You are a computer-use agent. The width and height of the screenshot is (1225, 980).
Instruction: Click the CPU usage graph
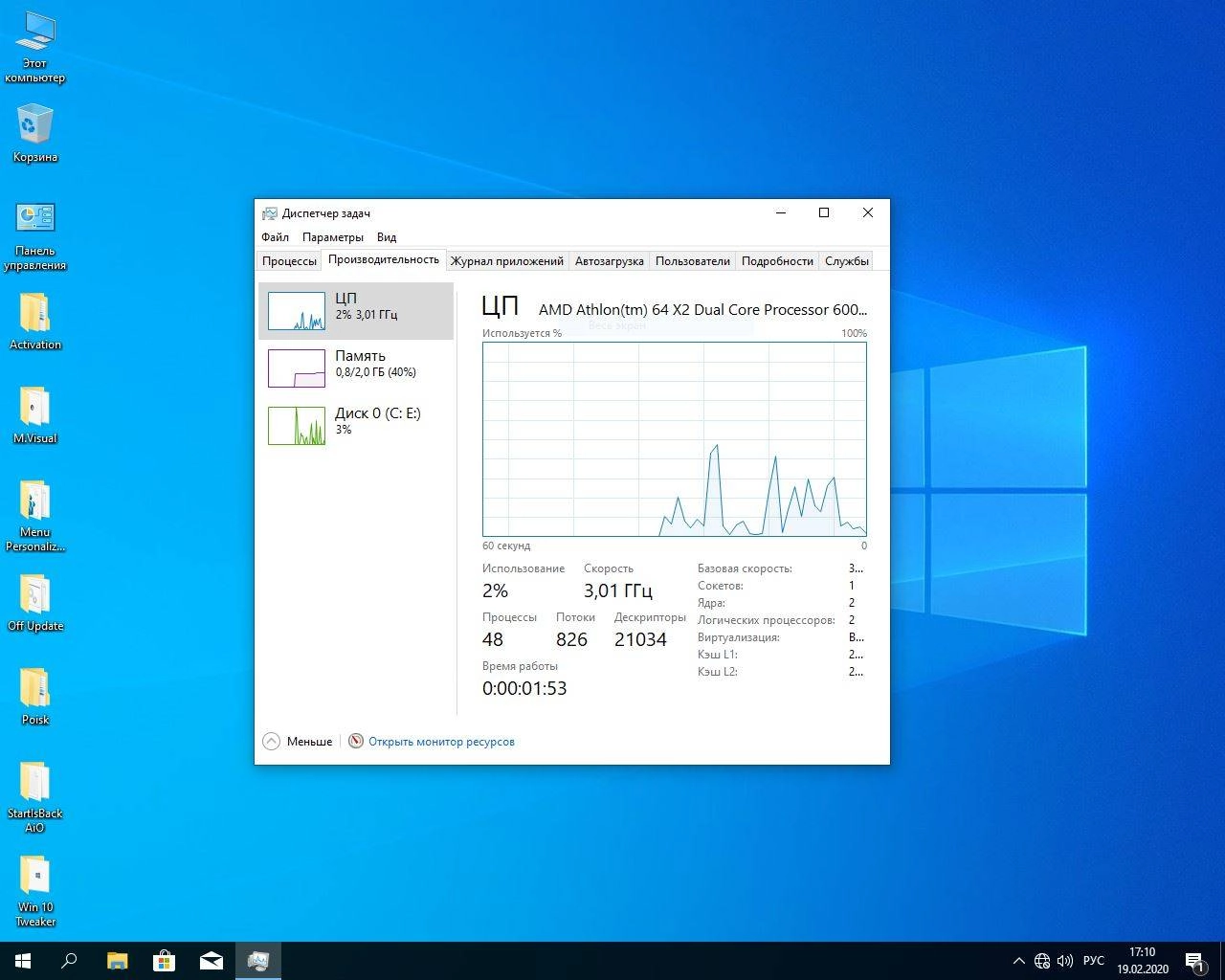pyautogui.click(x=675, y=439)
